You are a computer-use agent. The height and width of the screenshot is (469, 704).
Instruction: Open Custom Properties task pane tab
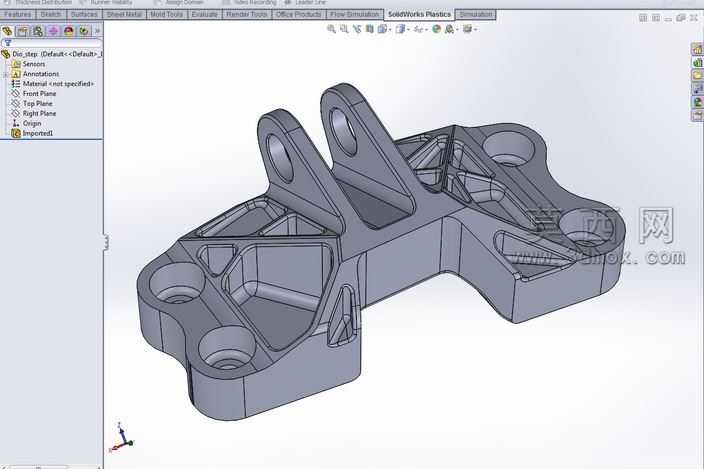click(x=697, y=115)
